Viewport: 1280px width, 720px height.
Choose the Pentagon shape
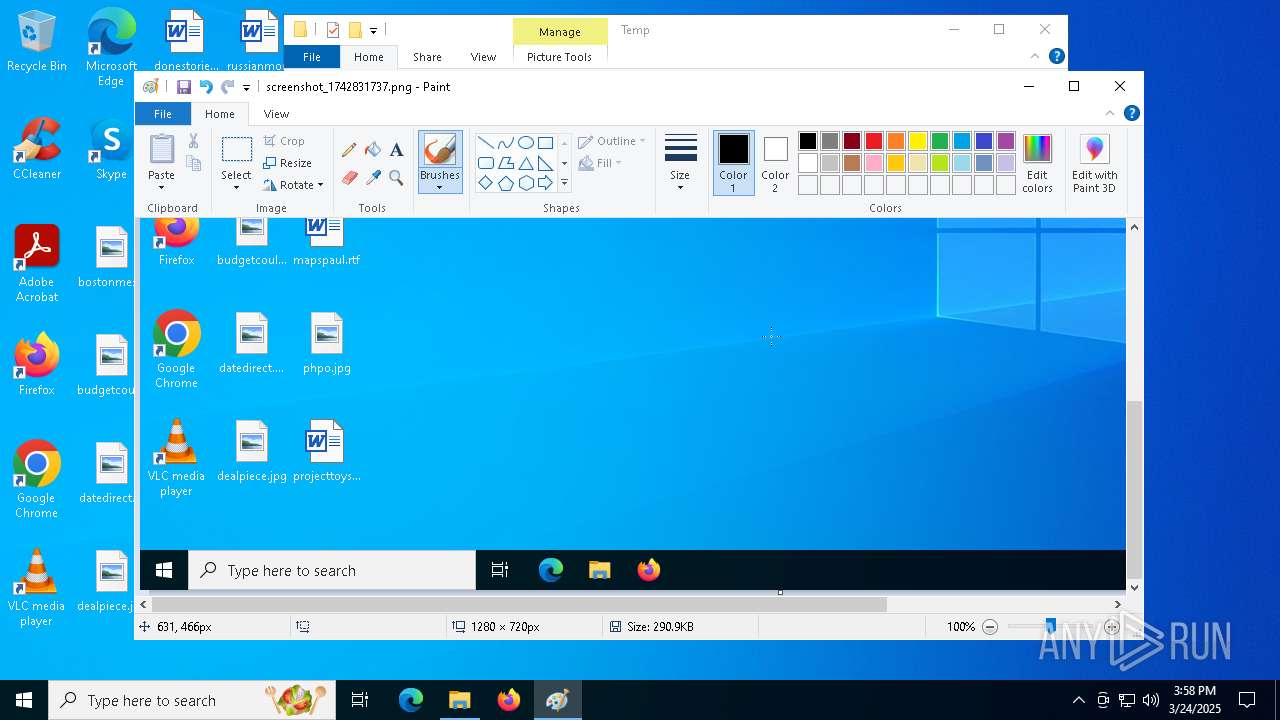505,183
